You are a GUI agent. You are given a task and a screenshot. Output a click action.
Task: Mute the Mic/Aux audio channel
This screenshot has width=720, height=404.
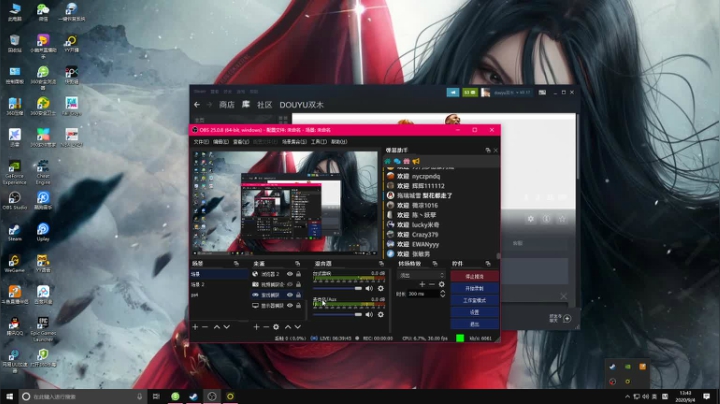click(369, 314)
